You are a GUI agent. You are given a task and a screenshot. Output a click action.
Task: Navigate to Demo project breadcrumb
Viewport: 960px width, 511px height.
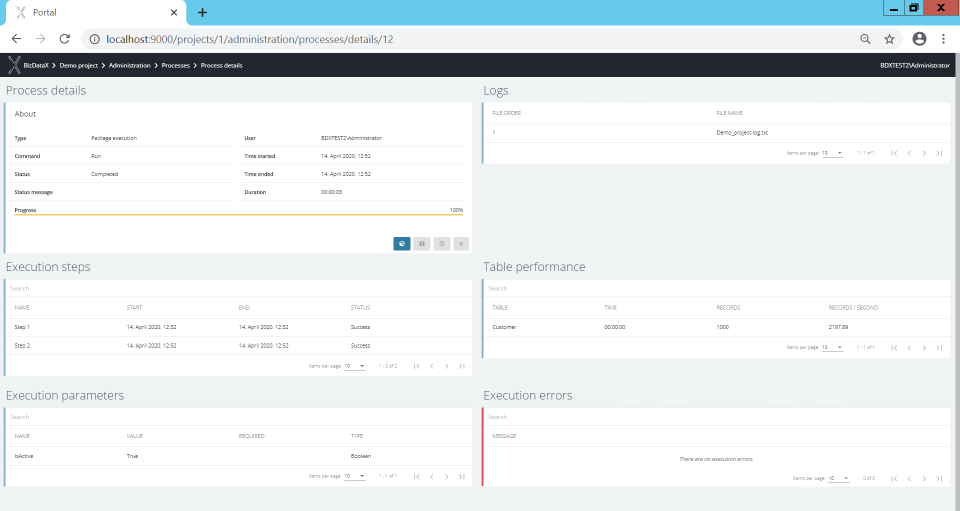tap(78, 65)
